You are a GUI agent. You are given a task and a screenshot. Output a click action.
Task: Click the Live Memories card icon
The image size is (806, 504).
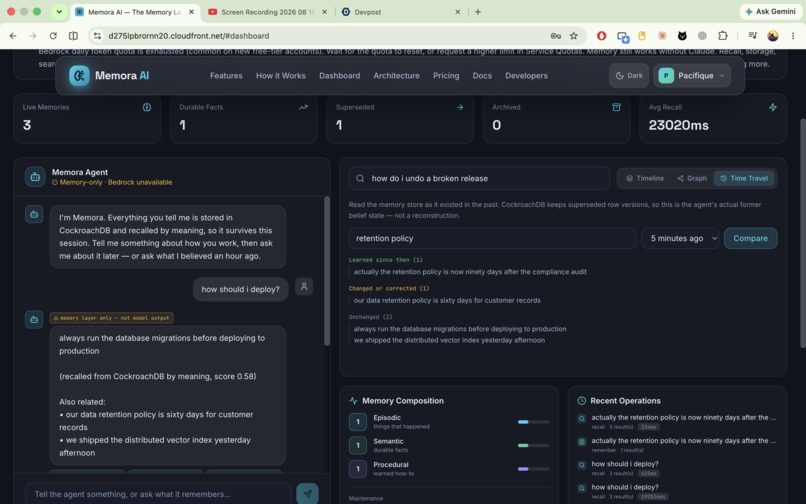(147, 107)
